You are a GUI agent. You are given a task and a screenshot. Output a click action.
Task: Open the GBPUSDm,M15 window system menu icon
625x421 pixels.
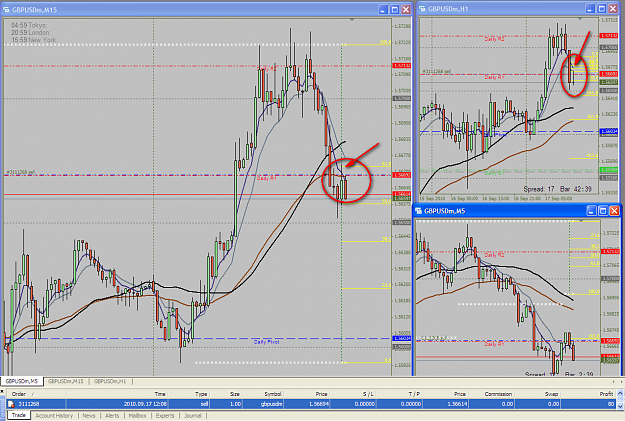click(x=6, y=10)
